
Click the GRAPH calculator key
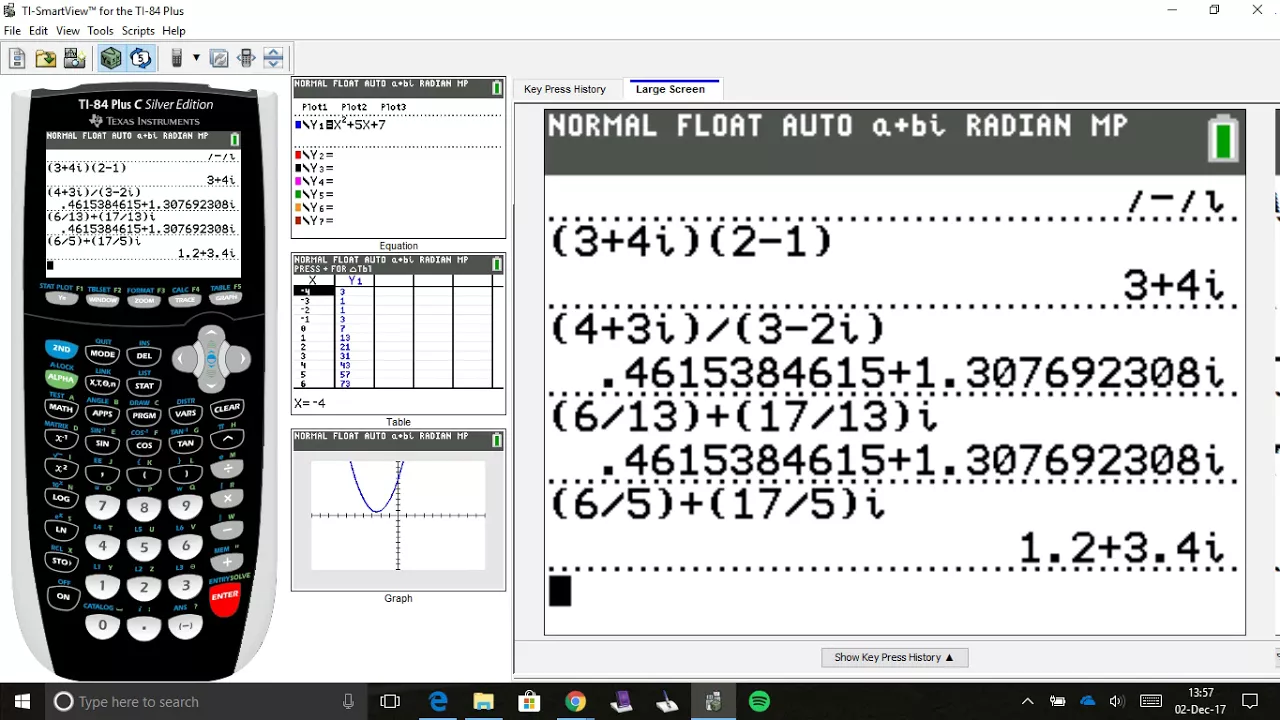click(226, 297)
